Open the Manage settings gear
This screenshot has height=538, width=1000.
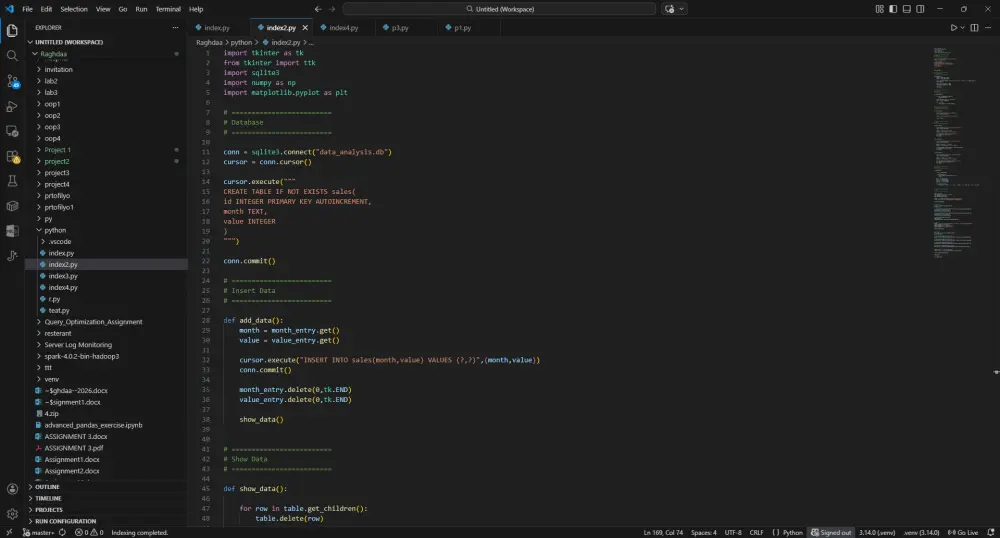(12, 513)
